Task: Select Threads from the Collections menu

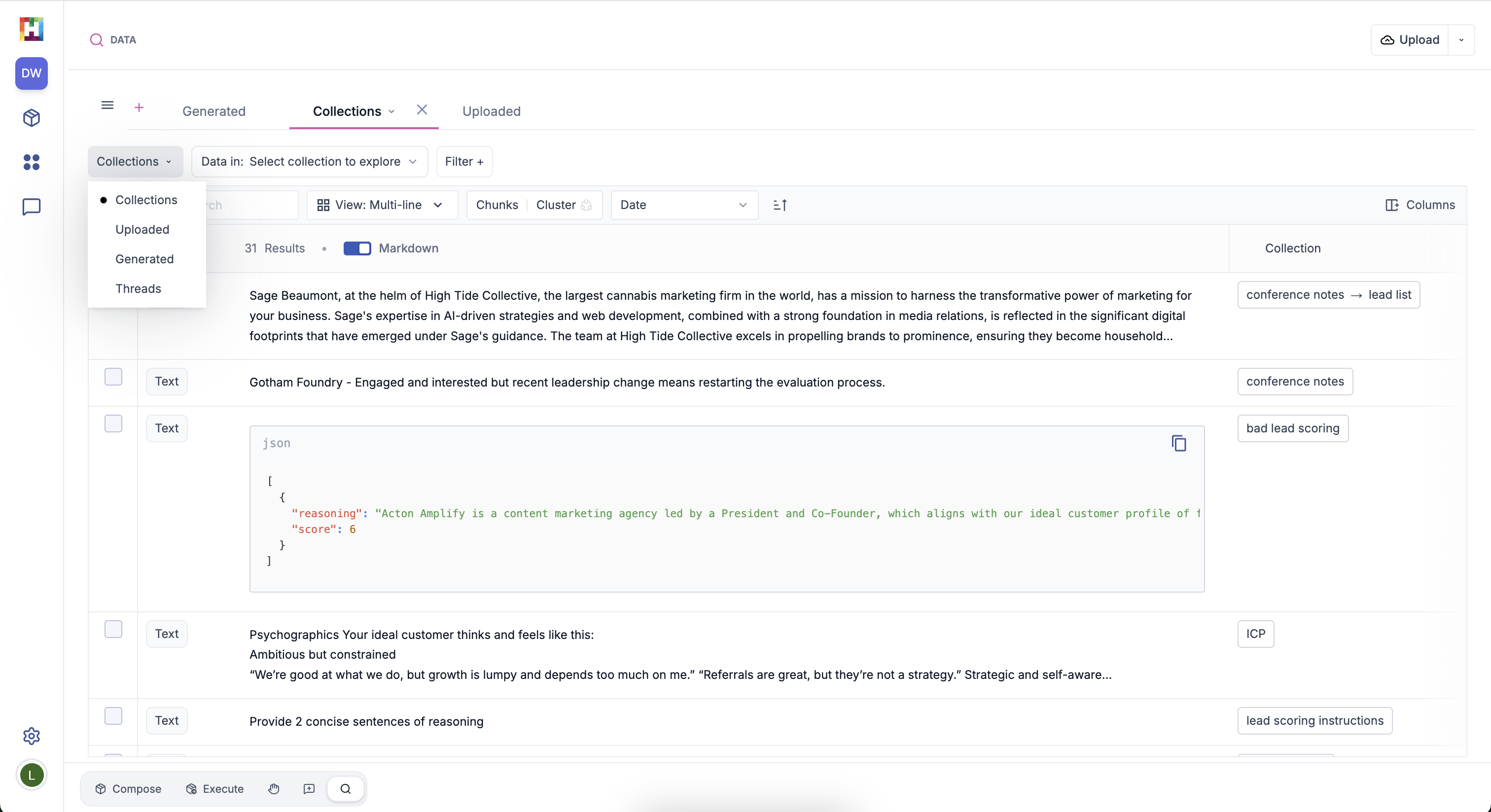Action: [138, 288]
